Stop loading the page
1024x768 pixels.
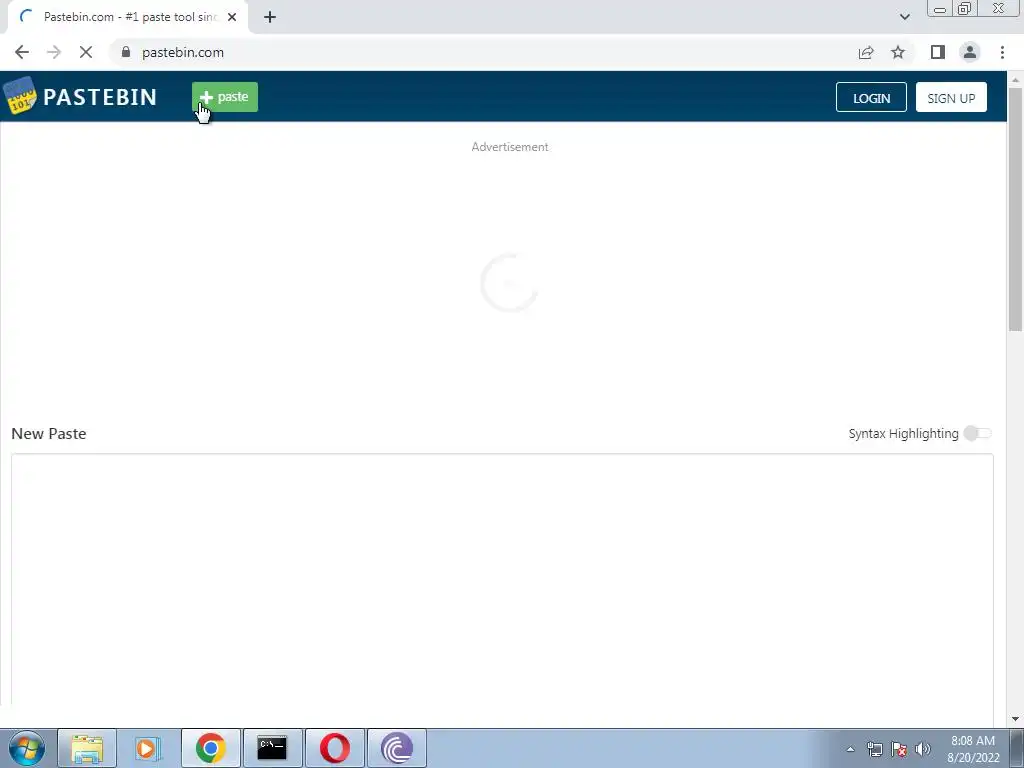pyautogui.click(x=86, y=52)
